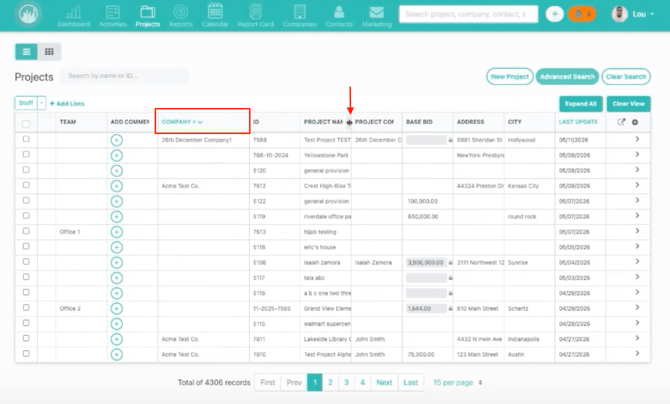
Task: Go to page 4 of results
Action: coord(363,383)
